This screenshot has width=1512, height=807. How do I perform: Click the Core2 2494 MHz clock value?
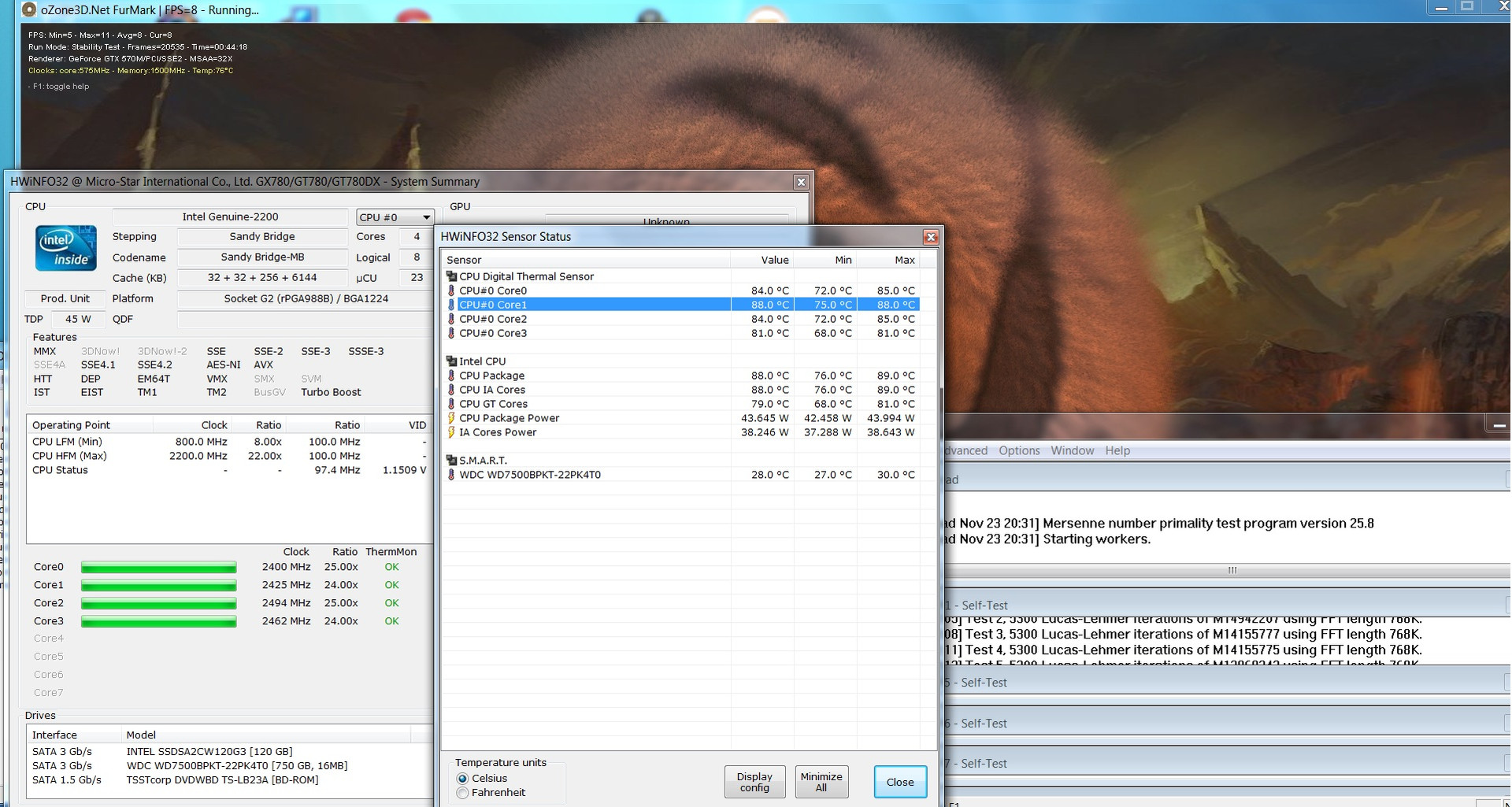click(x=286, y=603)
